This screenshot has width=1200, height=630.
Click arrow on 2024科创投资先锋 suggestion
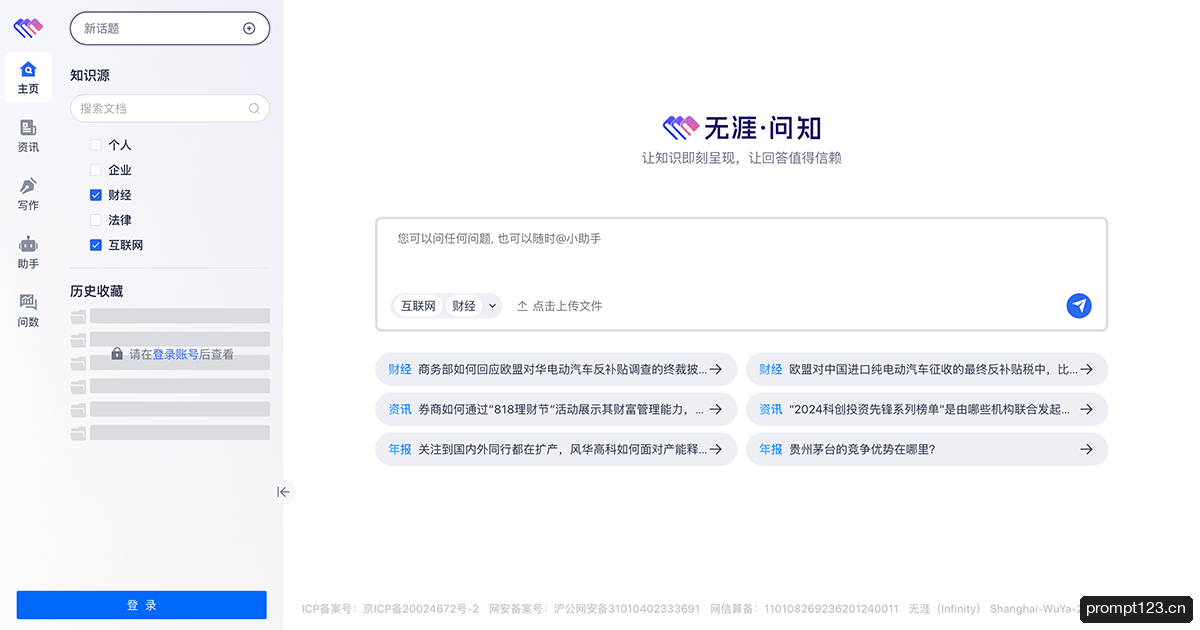[1087, 409]
